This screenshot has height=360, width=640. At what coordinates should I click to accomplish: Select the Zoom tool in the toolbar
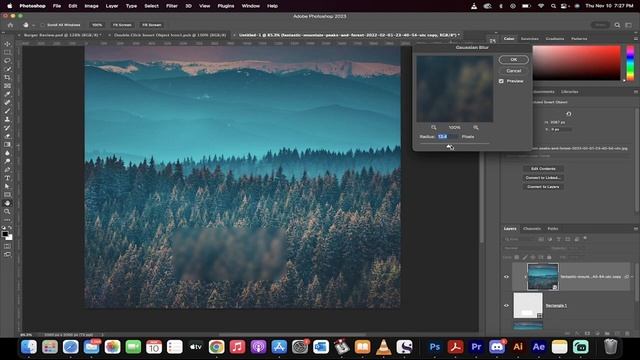click(x=7, y=211)
